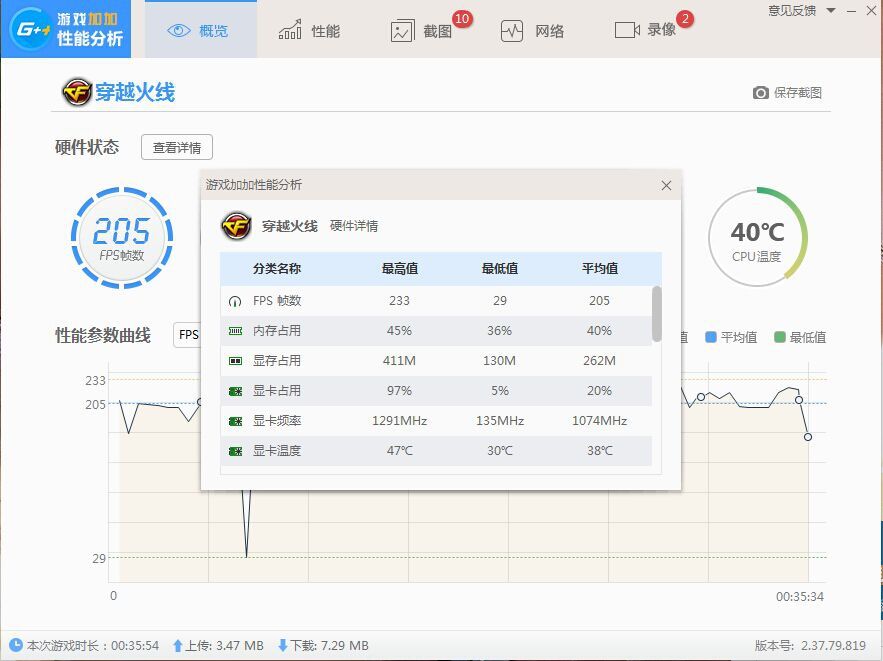Click the lowest data point marker on the chart

(808, 437)
